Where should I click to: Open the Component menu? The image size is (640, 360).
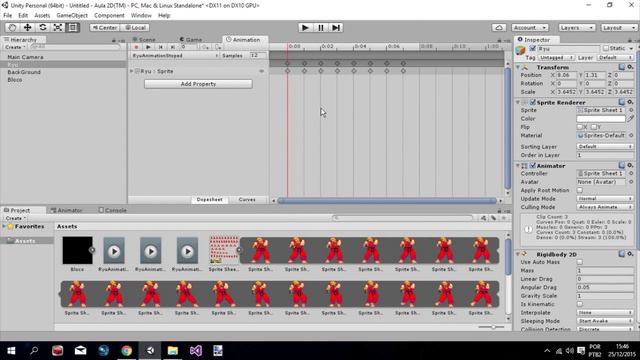point(109,16)
